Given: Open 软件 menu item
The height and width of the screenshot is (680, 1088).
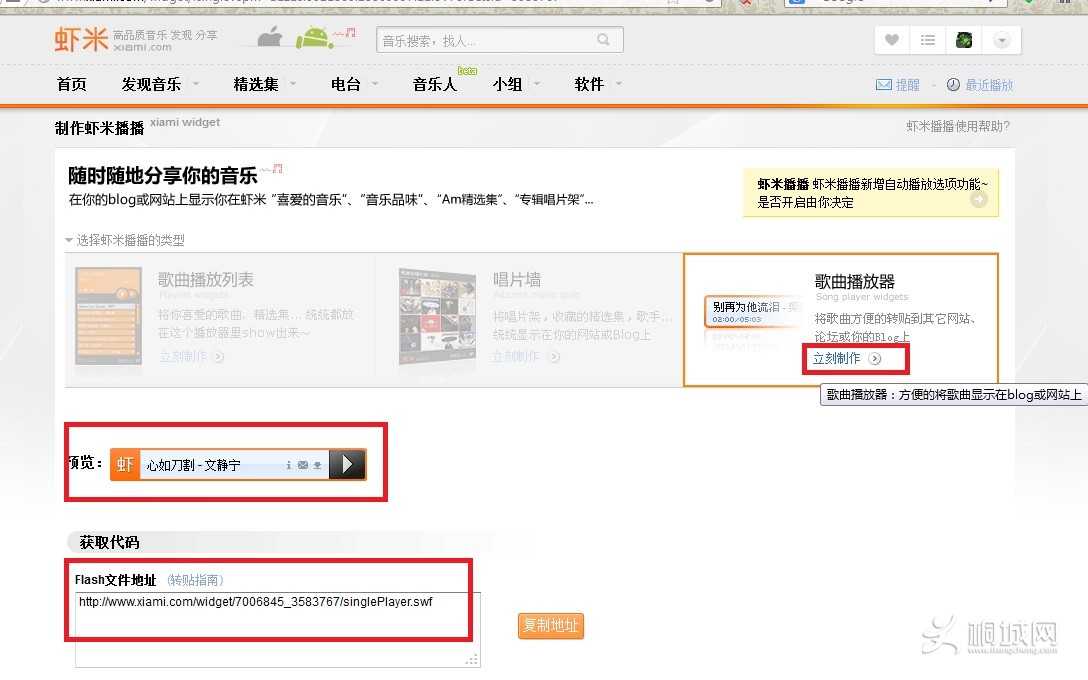Looking at the screenshot, I should pyautogui.click(x=589, y=84).
